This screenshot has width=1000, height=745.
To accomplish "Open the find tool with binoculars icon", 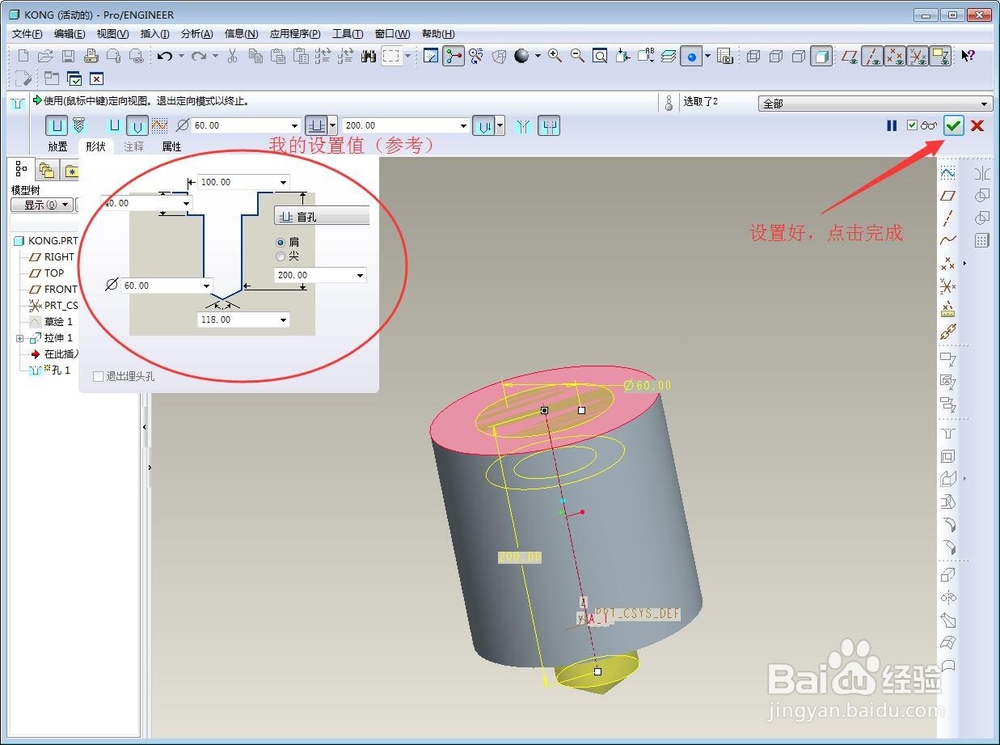I will pos(368,56).
